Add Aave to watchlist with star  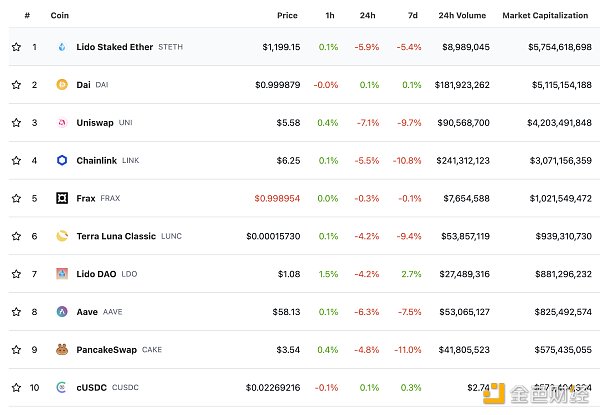[16, 312]
